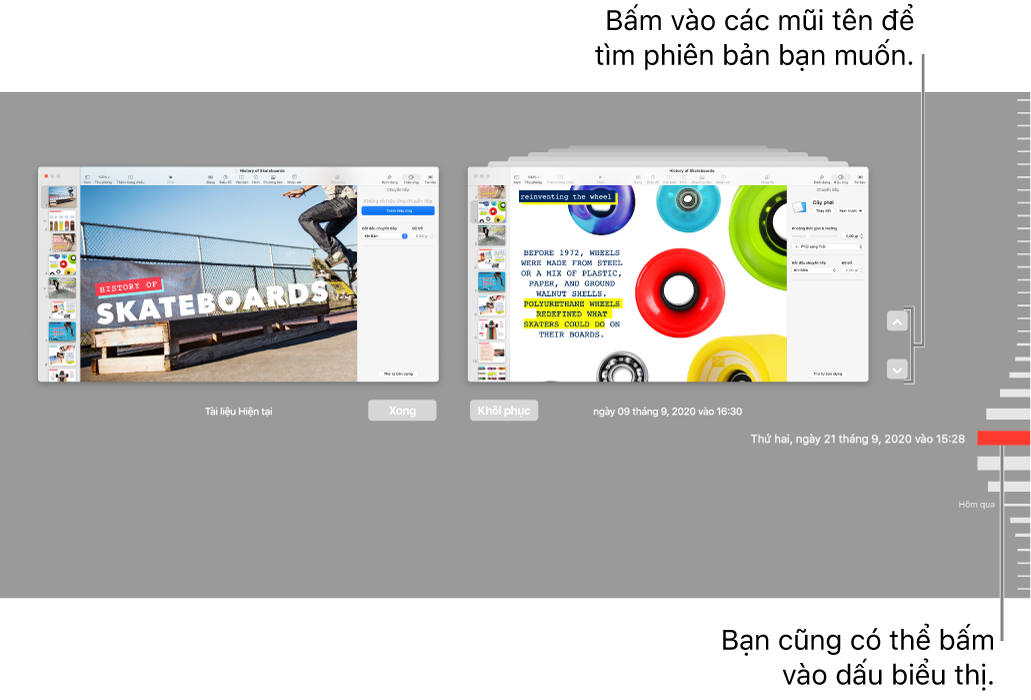Open Thu phóng zoom dropdown in older version

[533, 179]
